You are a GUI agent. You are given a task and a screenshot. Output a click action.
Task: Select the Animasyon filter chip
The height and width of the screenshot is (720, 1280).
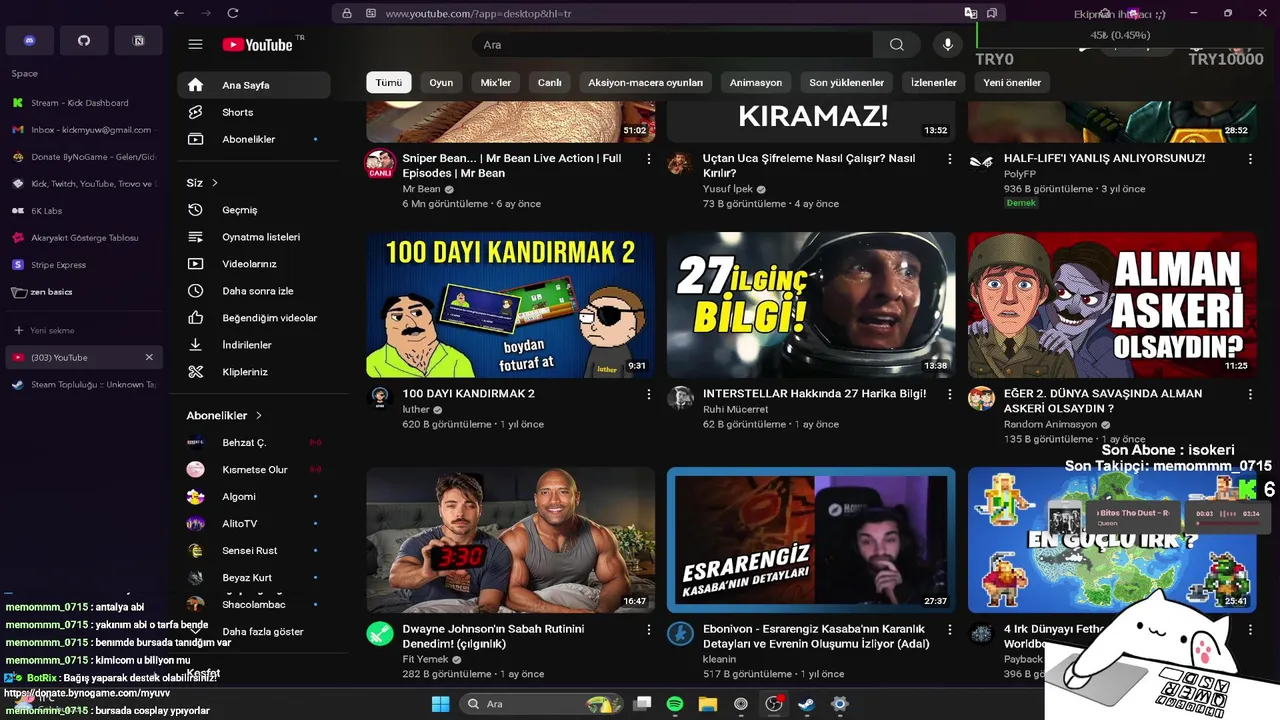pos(756,83)
